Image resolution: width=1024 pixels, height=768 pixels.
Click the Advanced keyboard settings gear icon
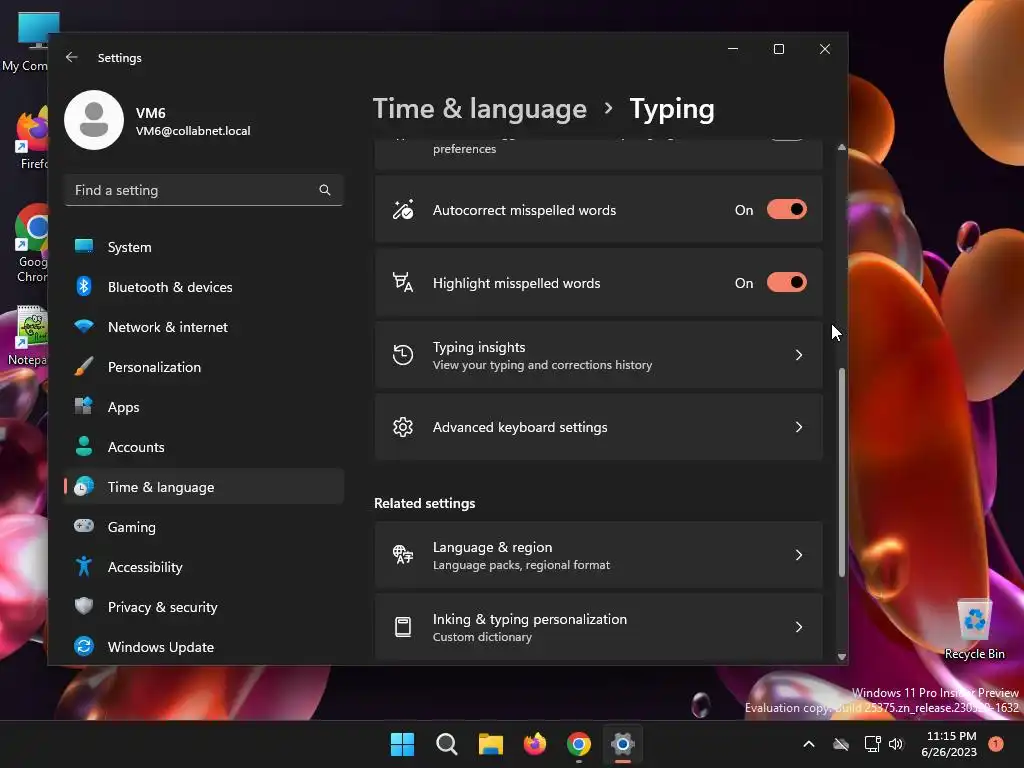pyautogui.click(x=403, y=427)
